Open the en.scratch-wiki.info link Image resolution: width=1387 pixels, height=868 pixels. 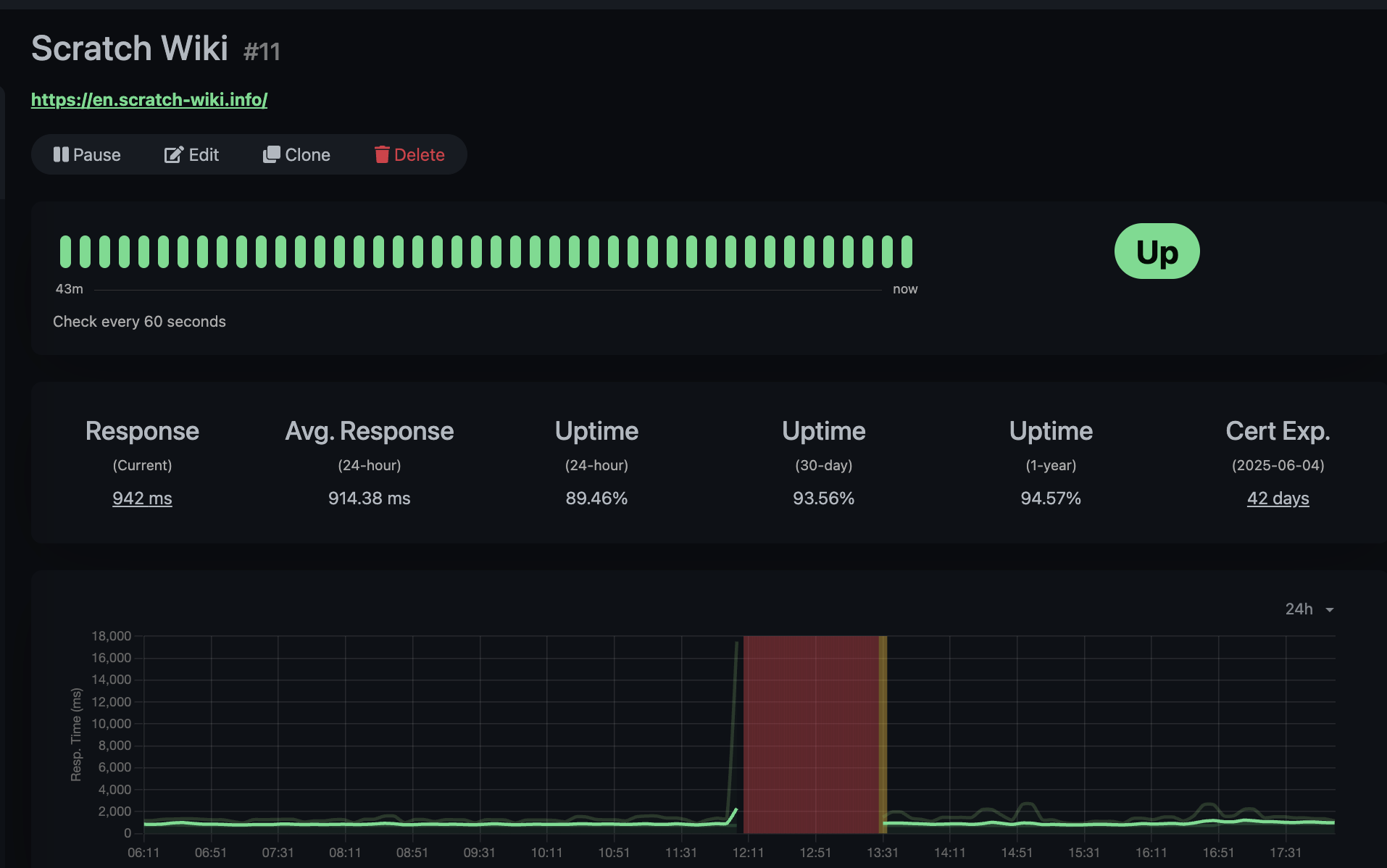coord(149,99)
